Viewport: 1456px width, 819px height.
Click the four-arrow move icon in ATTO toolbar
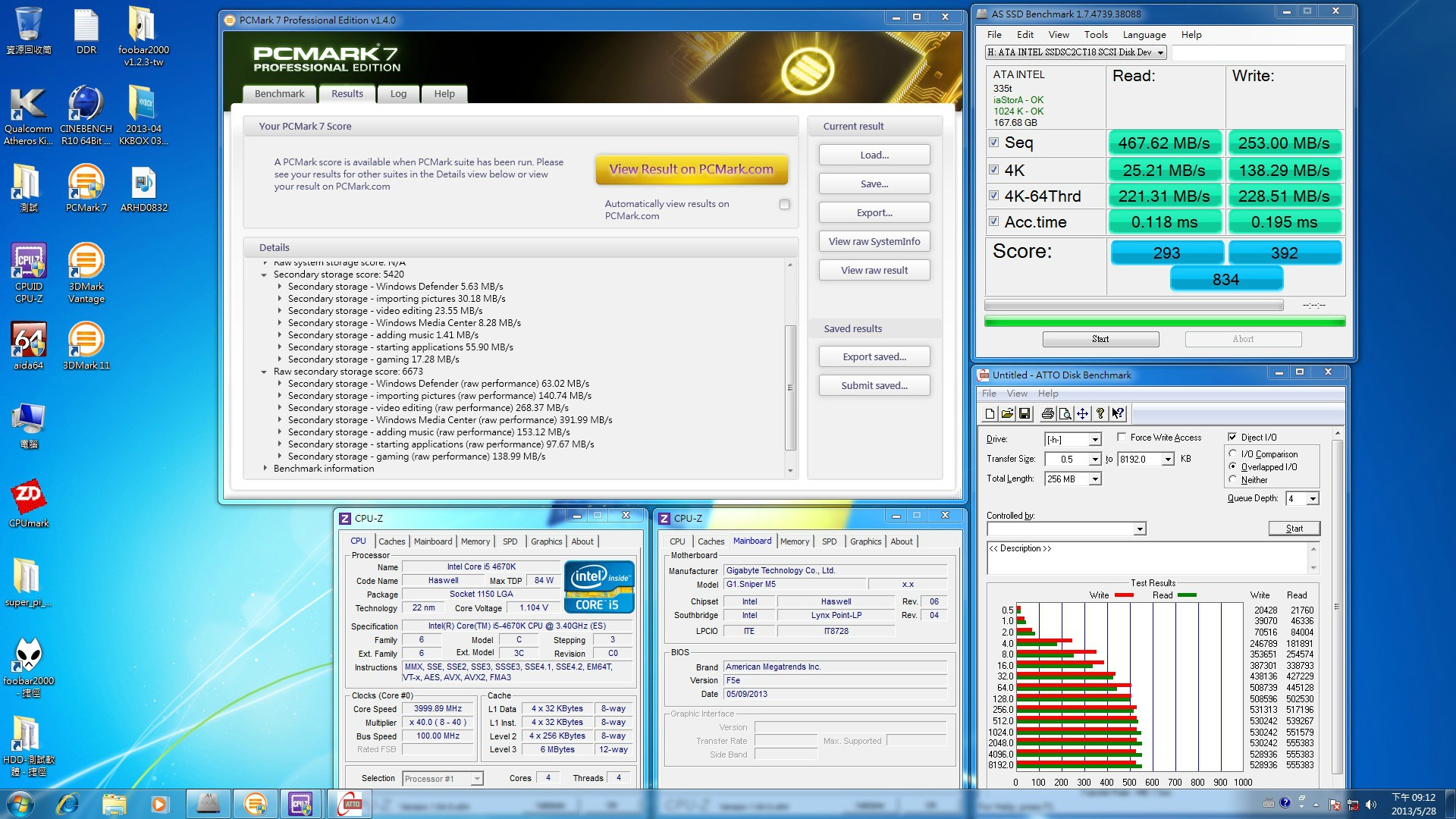pyautogui.click(x=1082, y=413)
